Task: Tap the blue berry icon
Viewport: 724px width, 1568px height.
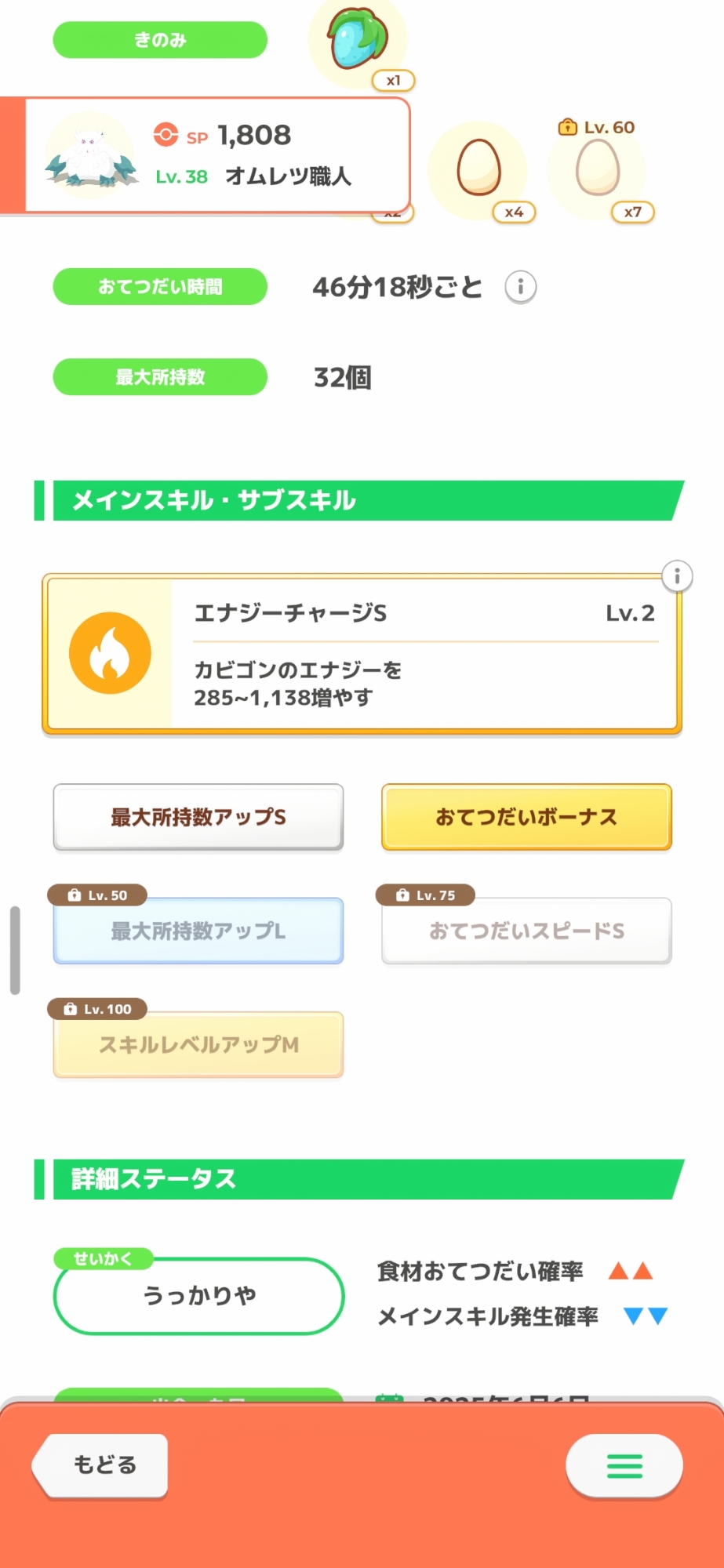Action: (358, 38)
